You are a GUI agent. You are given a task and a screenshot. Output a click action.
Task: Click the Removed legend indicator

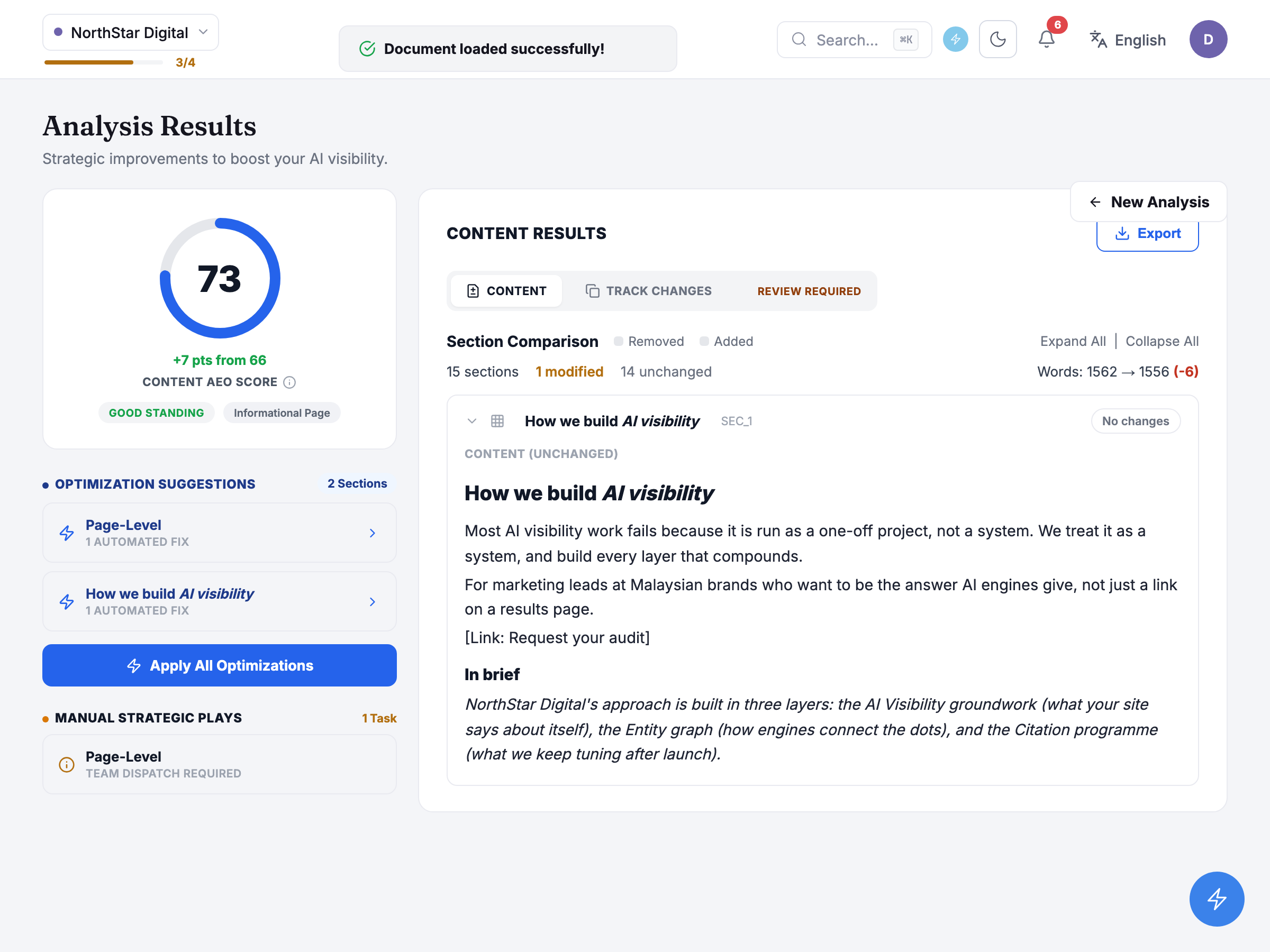click(x=649, y=342)
